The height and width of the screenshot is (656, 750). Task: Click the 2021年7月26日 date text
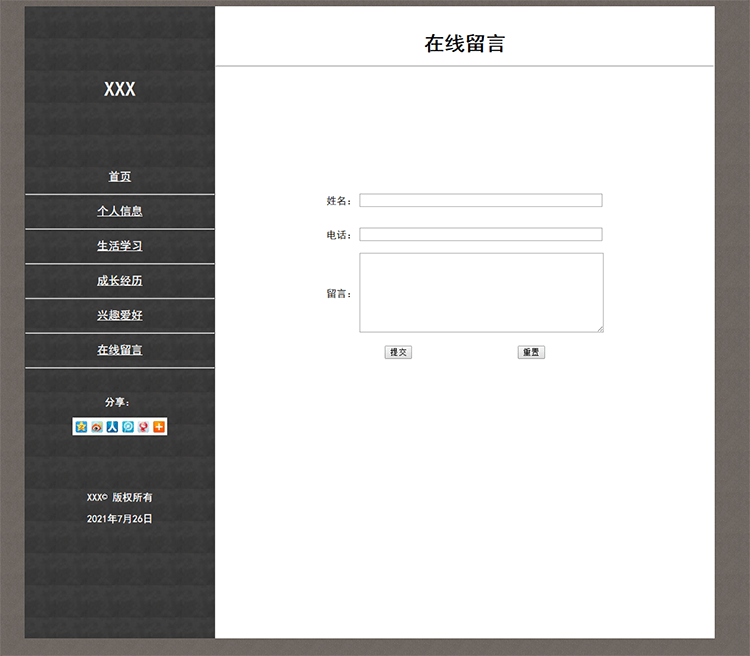click(120, 519)
